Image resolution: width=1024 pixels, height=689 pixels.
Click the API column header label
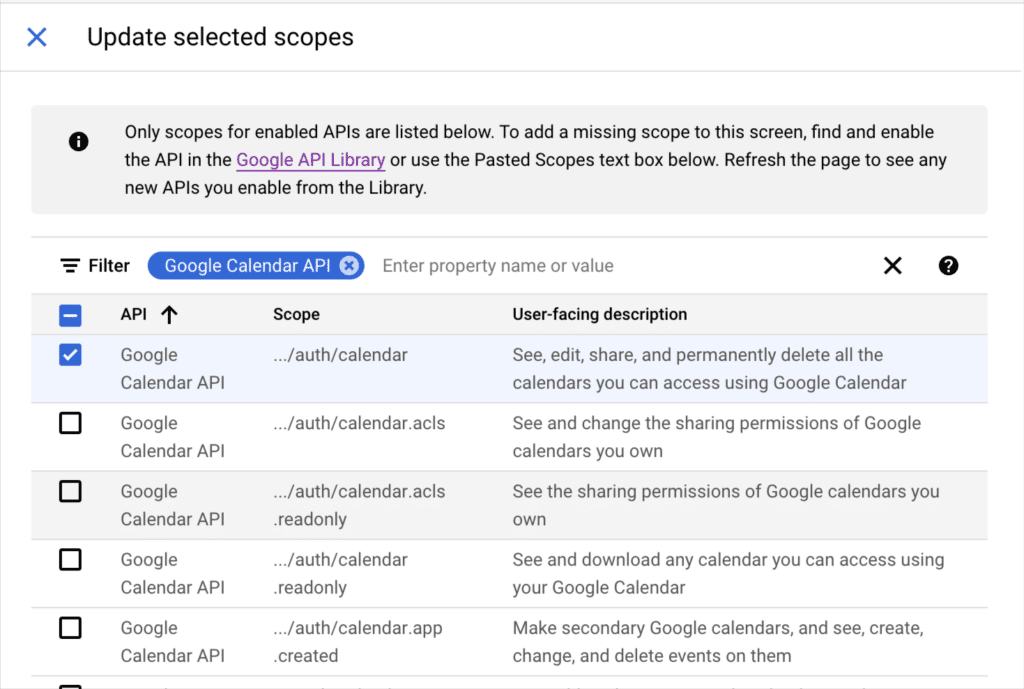(x=133, y=314)
